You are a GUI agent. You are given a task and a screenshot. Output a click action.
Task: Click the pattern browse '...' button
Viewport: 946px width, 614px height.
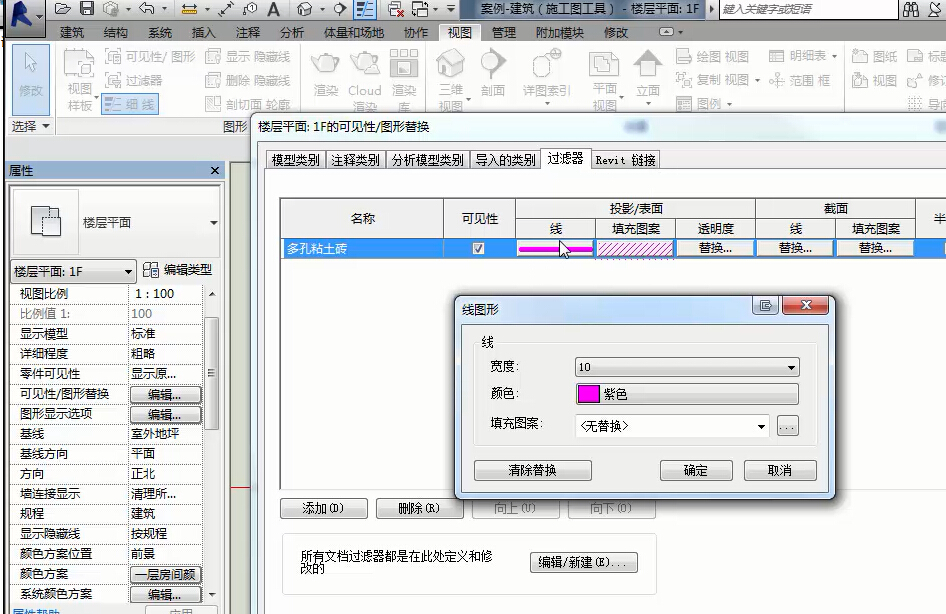click(787, 426)
